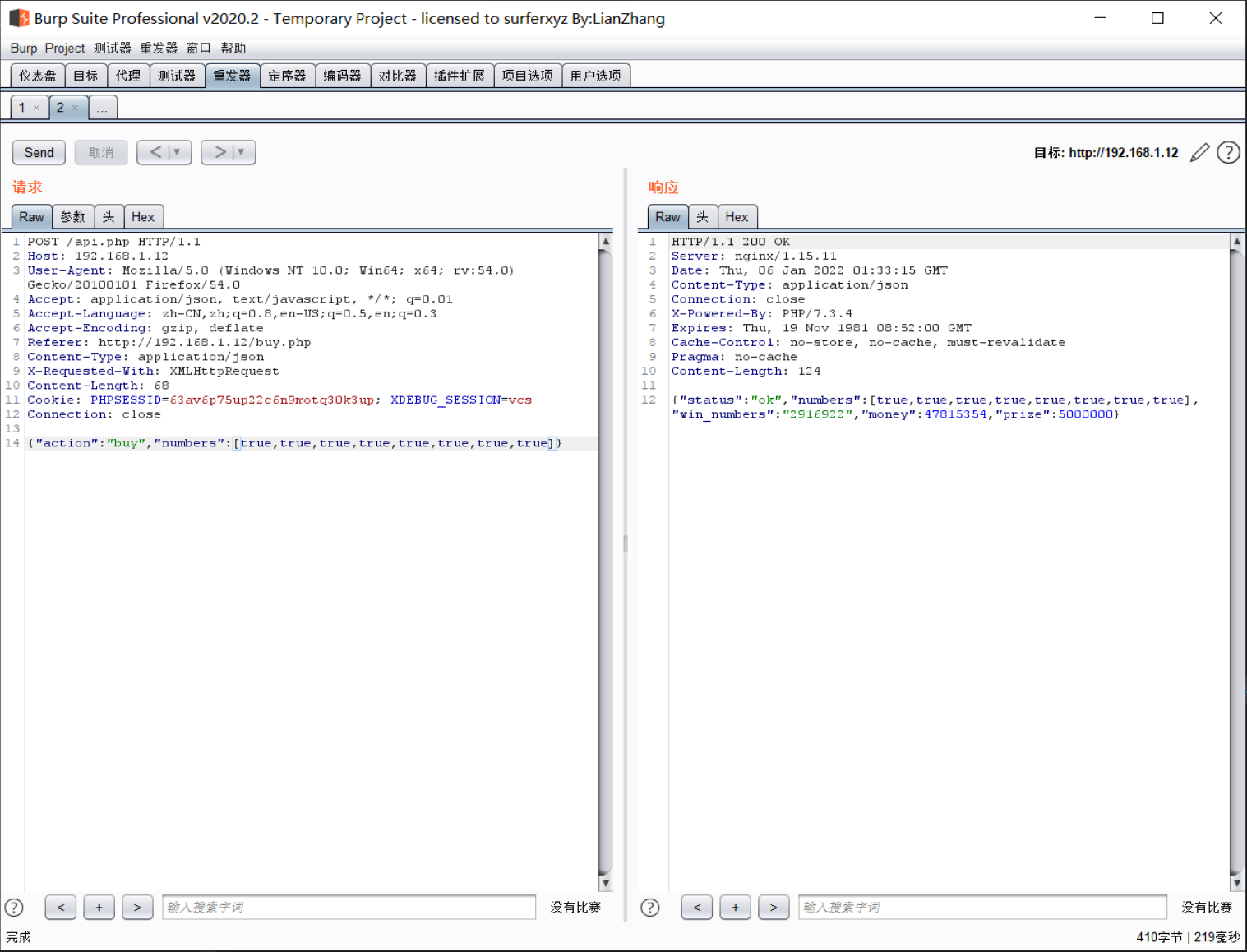The height and width of the screenshot is (952, 1247).
Task: Switch to 项目选项 tab
Action: click(x=528, y=76)
